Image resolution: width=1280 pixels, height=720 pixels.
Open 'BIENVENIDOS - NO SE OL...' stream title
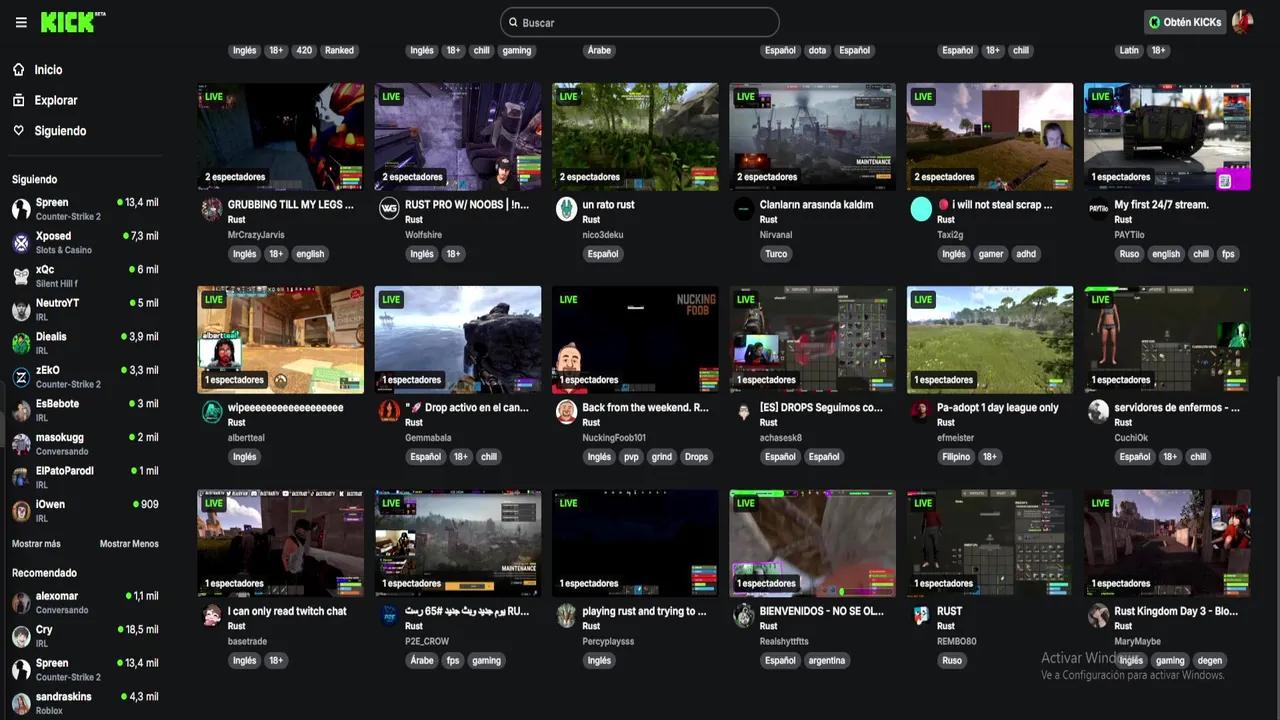point(822,611)
